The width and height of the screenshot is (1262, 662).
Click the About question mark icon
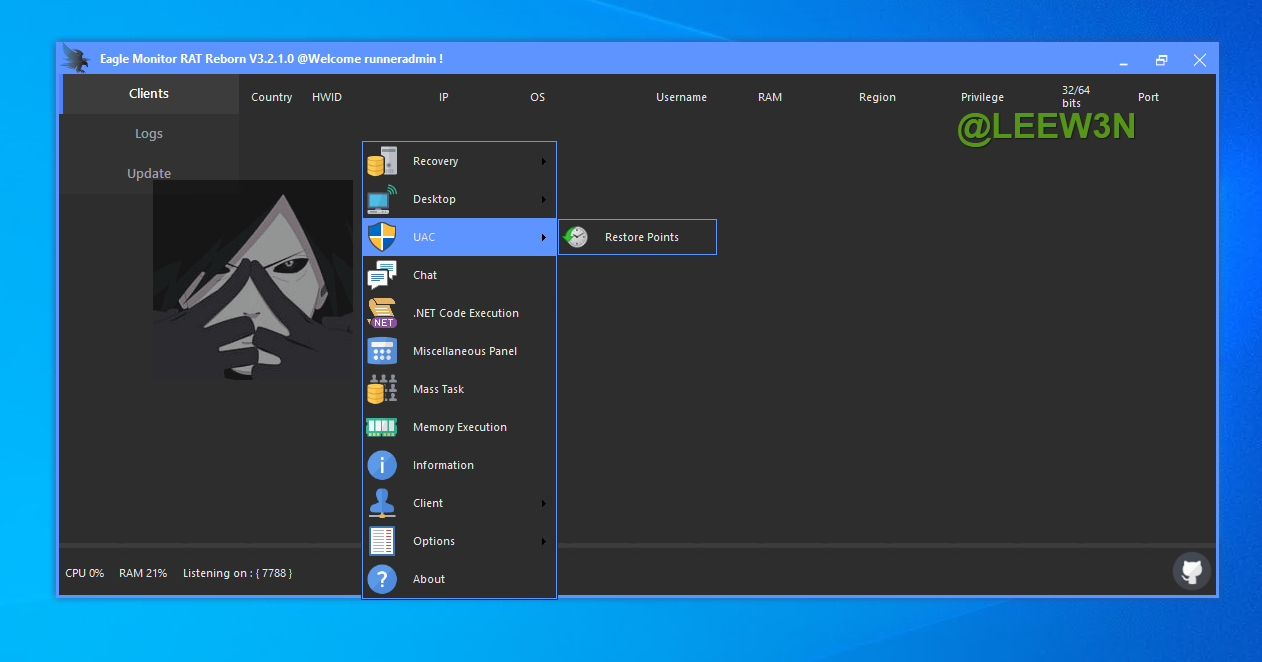(382, 579)
